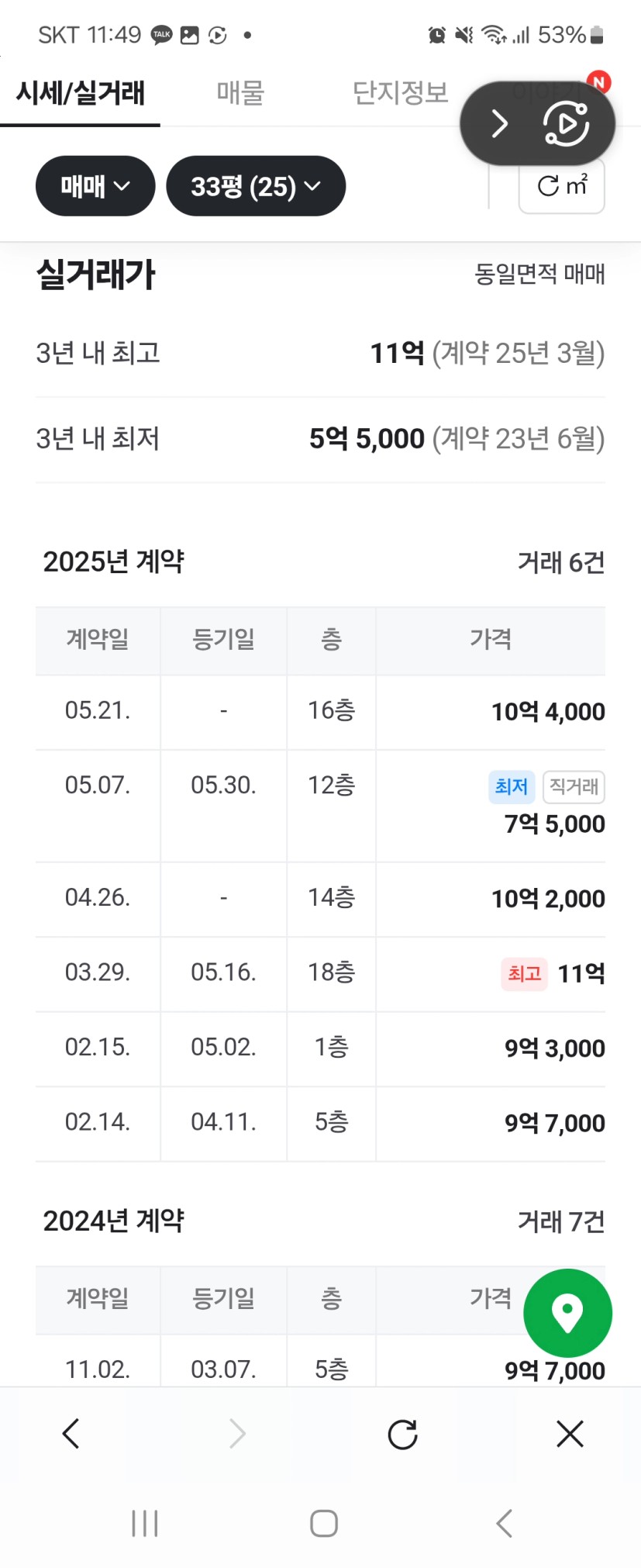The height and width of the screenshot is (1568, 641).
Task: Tap the Android home button
Action: pyautogui.click(x=323, y=1523)
